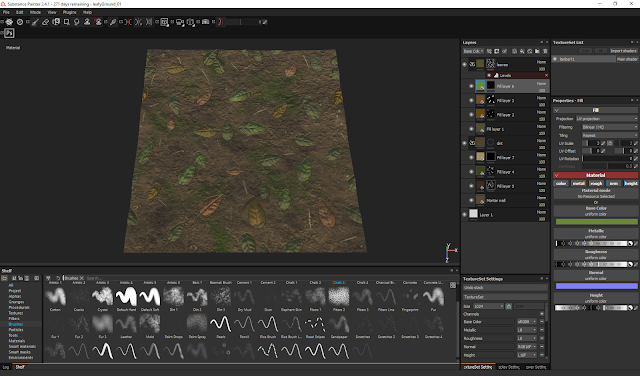Image resolution: width=640 pixels, height=376 pixels.
Task: Toggle visibility of Fill layer 3
Action: click(x=471, y=100)
